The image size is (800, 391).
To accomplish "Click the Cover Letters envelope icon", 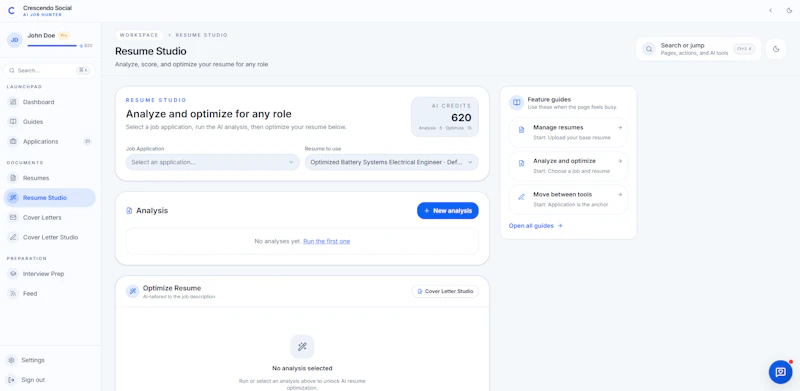I will (x=13, y=217).
